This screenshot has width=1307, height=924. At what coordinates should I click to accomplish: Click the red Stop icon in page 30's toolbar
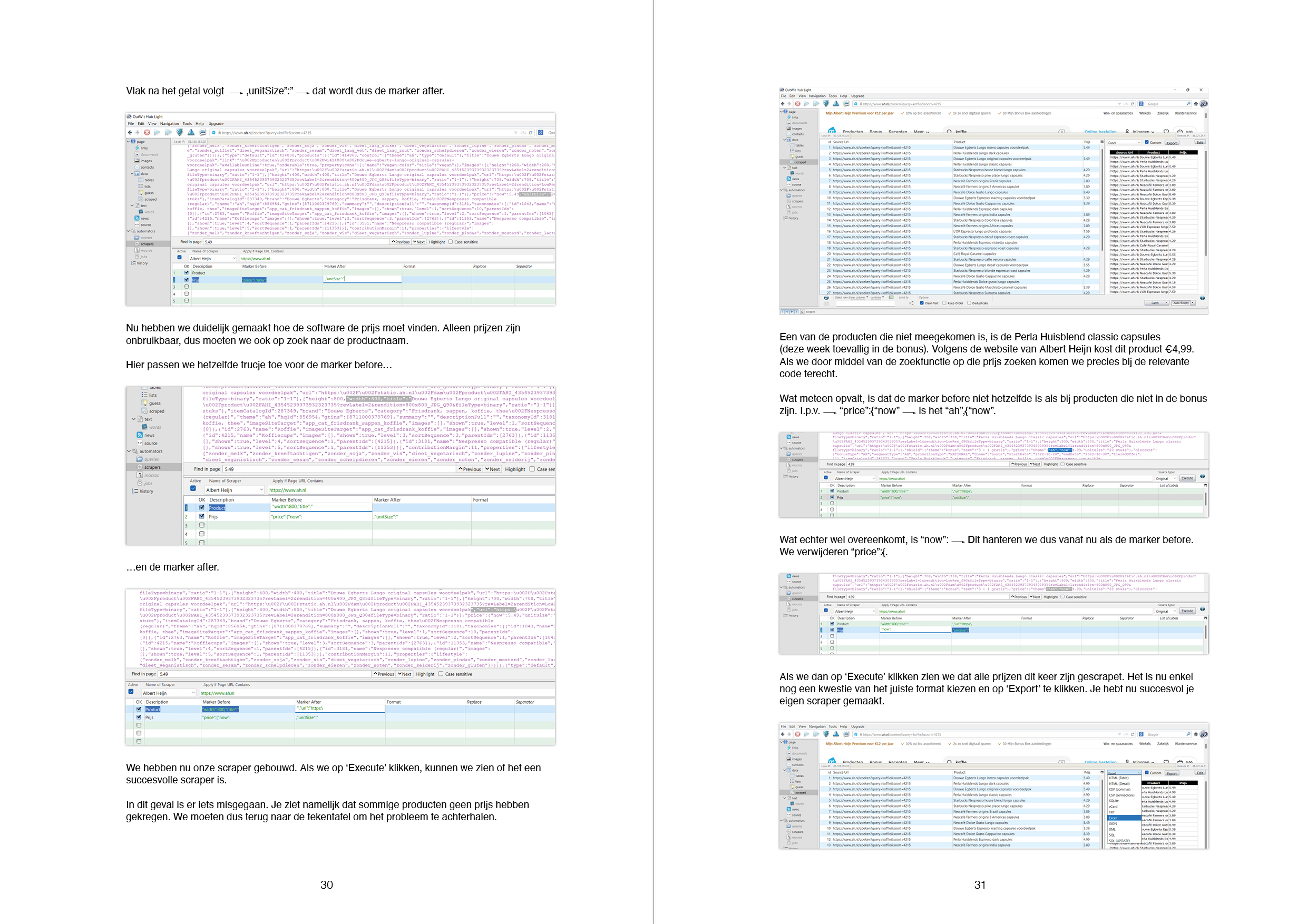tap(147, 133)
